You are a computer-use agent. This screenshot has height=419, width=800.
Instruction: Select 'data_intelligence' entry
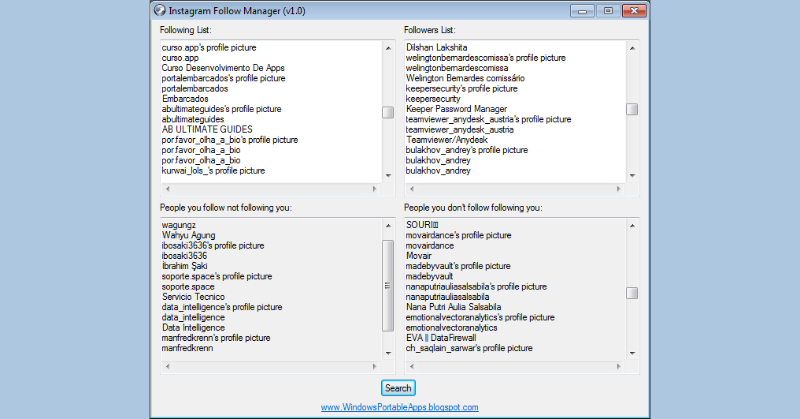pyautogui.click(x=193, y=317)
